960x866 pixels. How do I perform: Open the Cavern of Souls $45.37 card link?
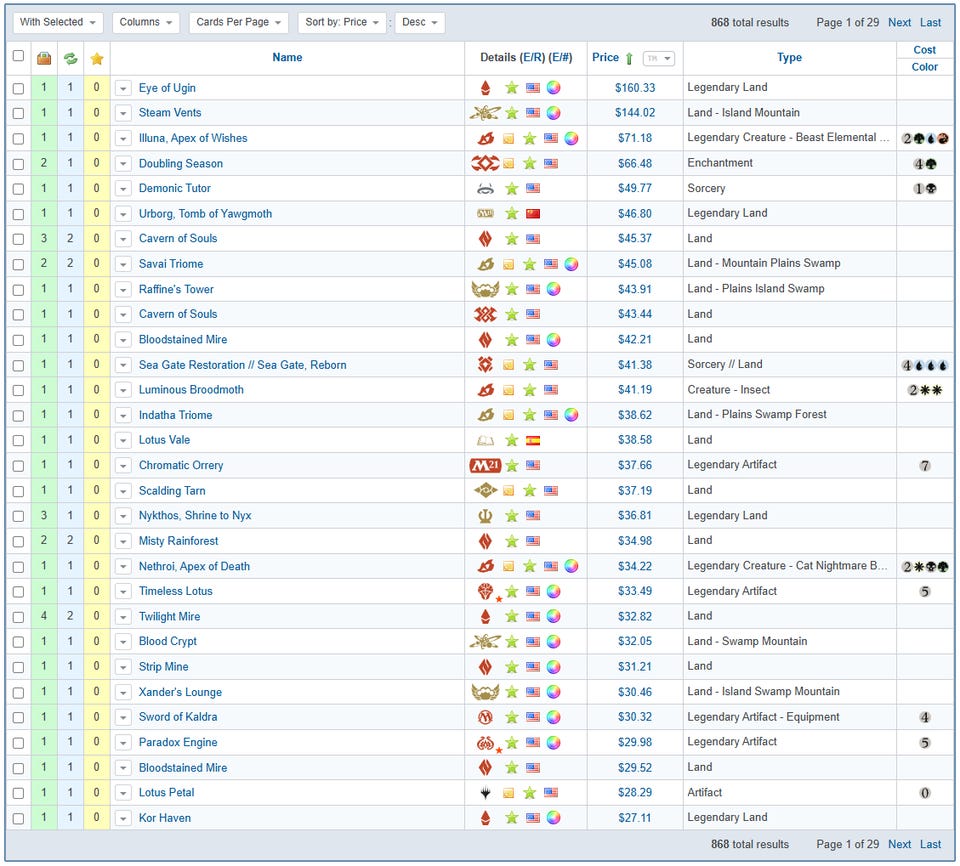point(178,239)
